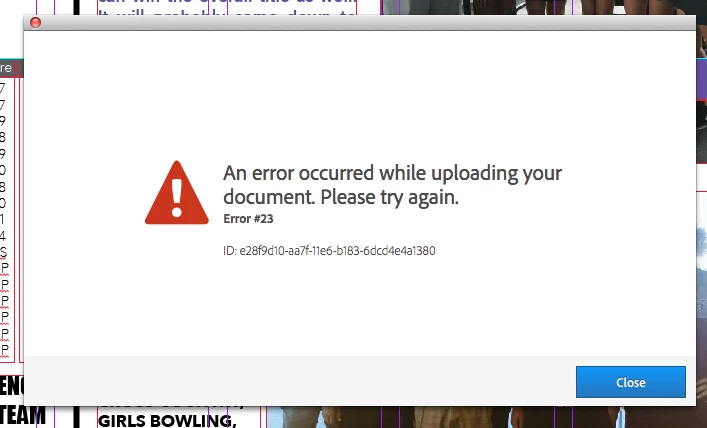Image resolution: width=707 pixels, height=428 pixels.
Task: Click the red warning triangle icon
Action: [177, 193]
